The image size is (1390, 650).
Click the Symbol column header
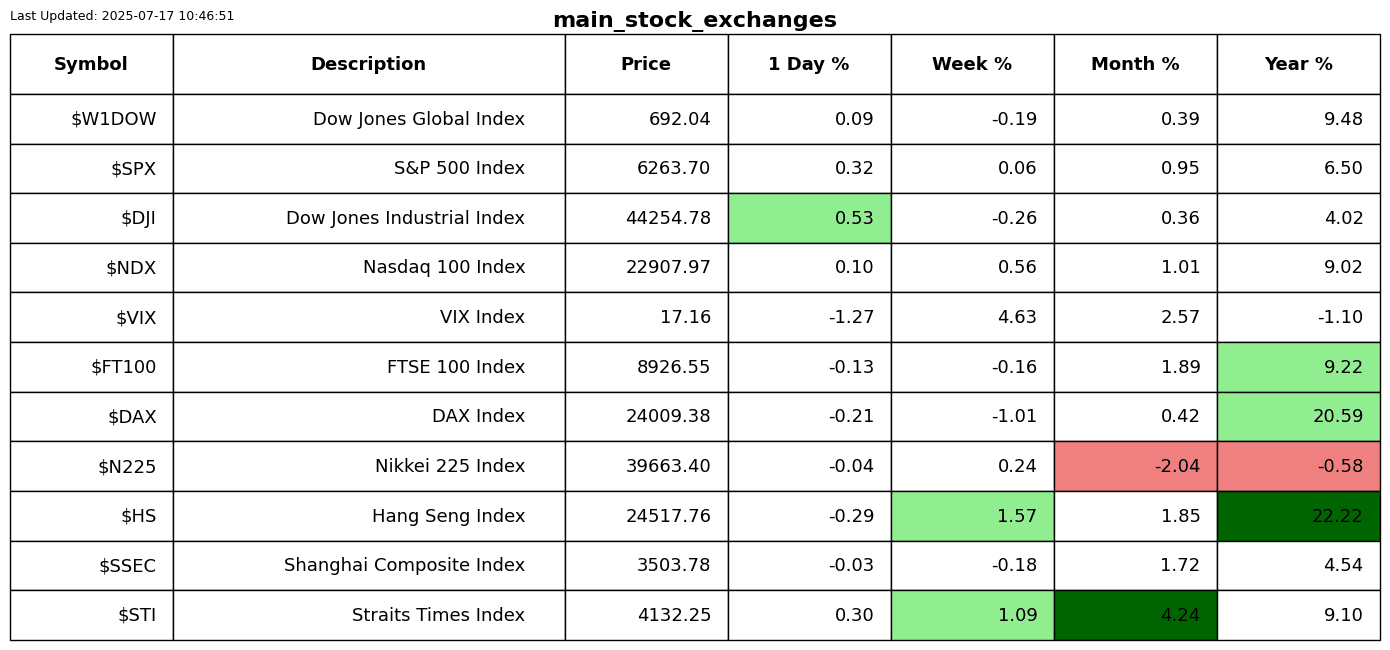91,65
